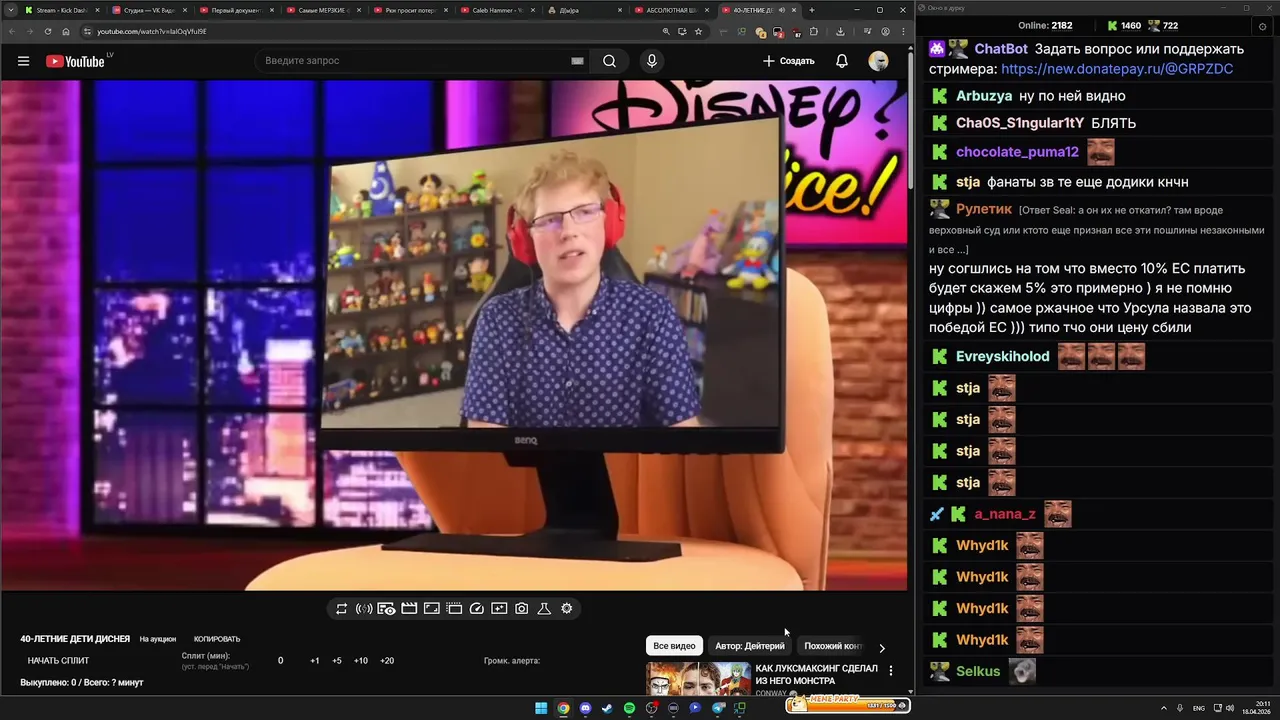Click username a_nana_z in chat
The height and width of the screenshot is (720, 1280).
click(1005, 514)
